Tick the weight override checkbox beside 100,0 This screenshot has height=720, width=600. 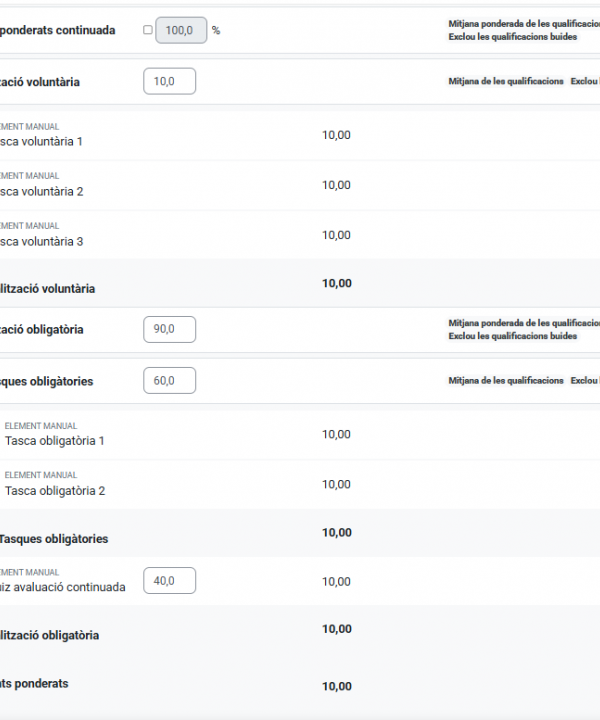pos(148,30)
